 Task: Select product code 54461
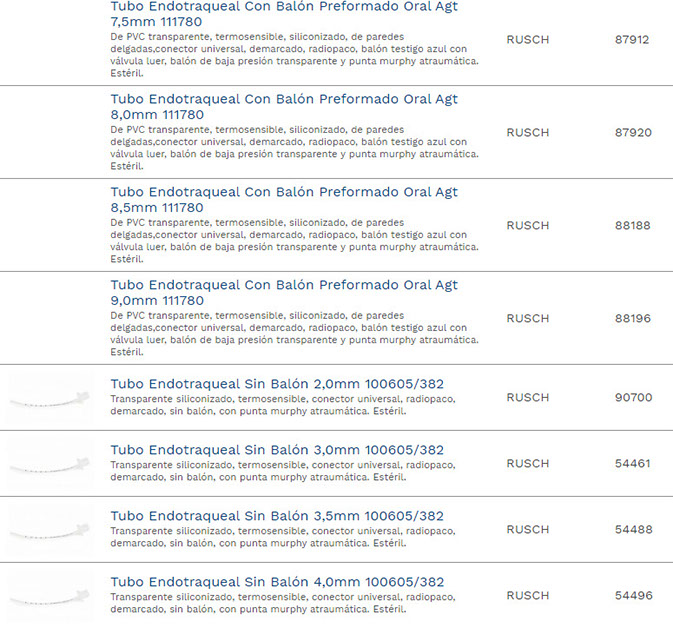point(633,464)
